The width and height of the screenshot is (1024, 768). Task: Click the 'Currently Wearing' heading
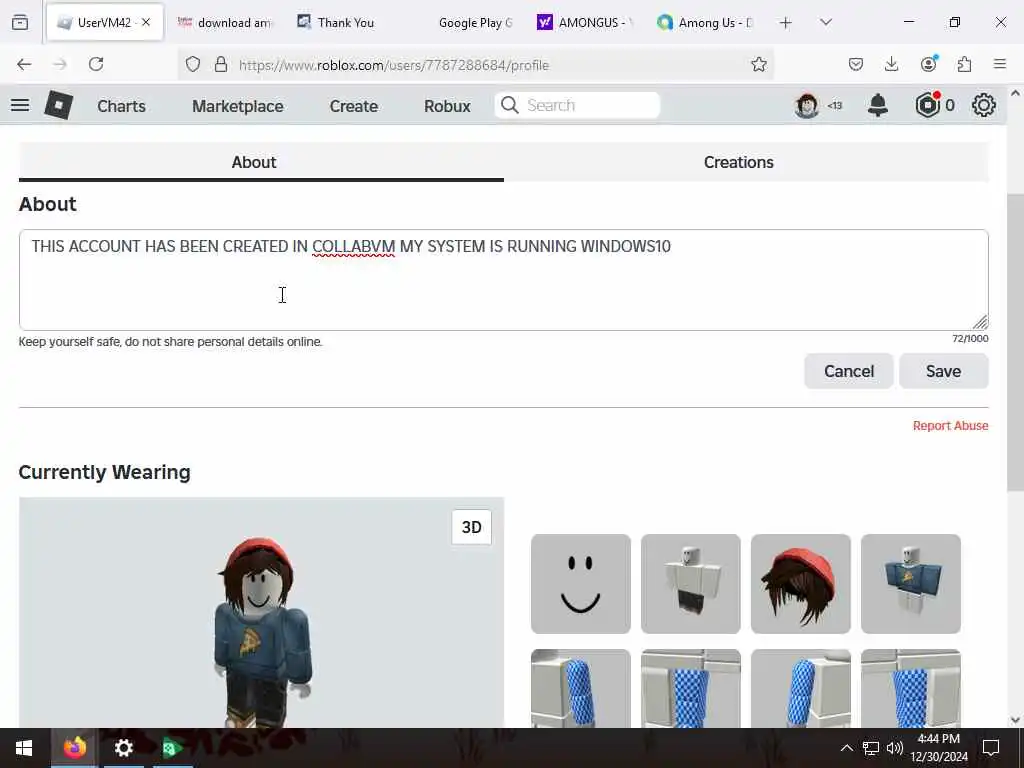pyautogui.click(x=104, y=472)
